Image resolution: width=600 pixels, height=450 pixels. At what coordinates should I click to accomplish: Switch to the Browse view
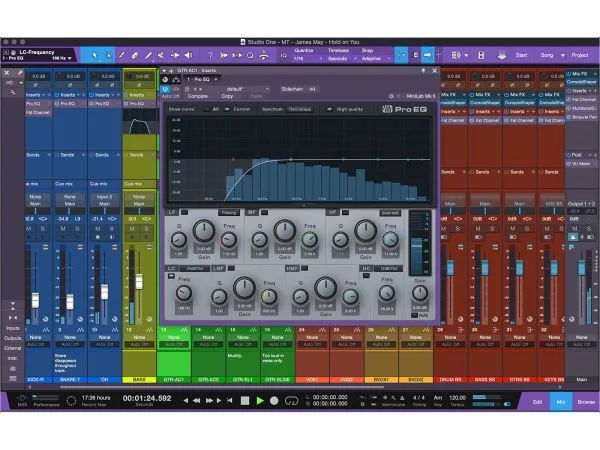pos(584,400)
